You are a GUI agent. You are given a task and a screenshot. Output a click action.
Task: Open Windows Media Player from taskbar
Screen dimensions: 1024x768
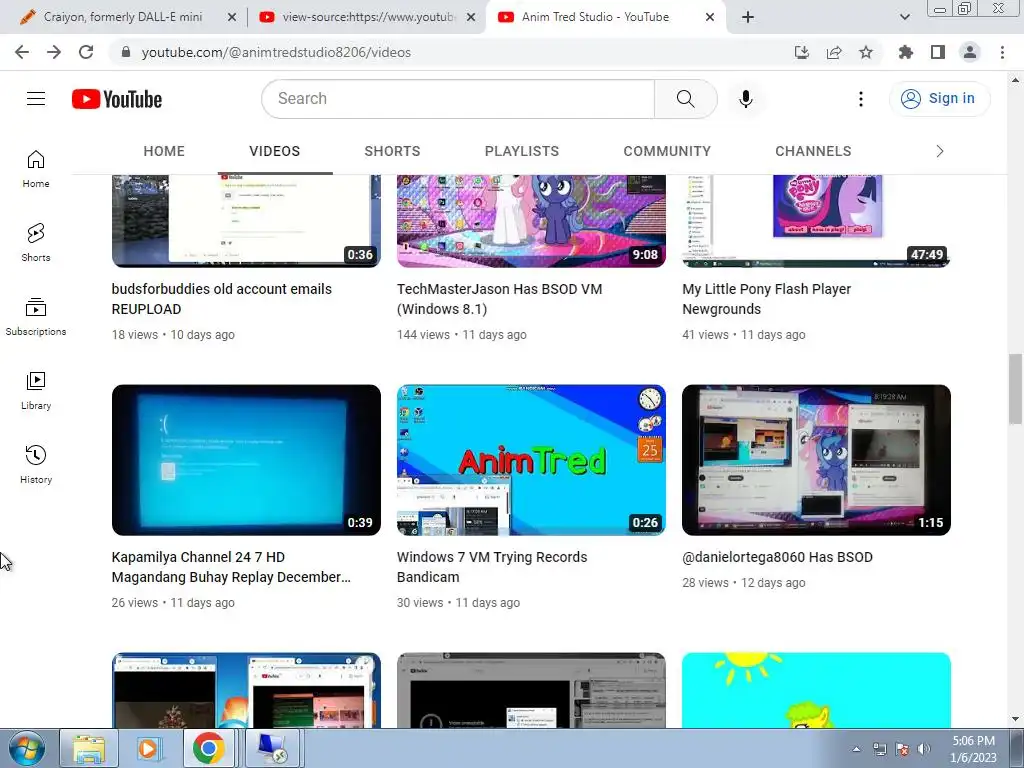pos(149,748)
